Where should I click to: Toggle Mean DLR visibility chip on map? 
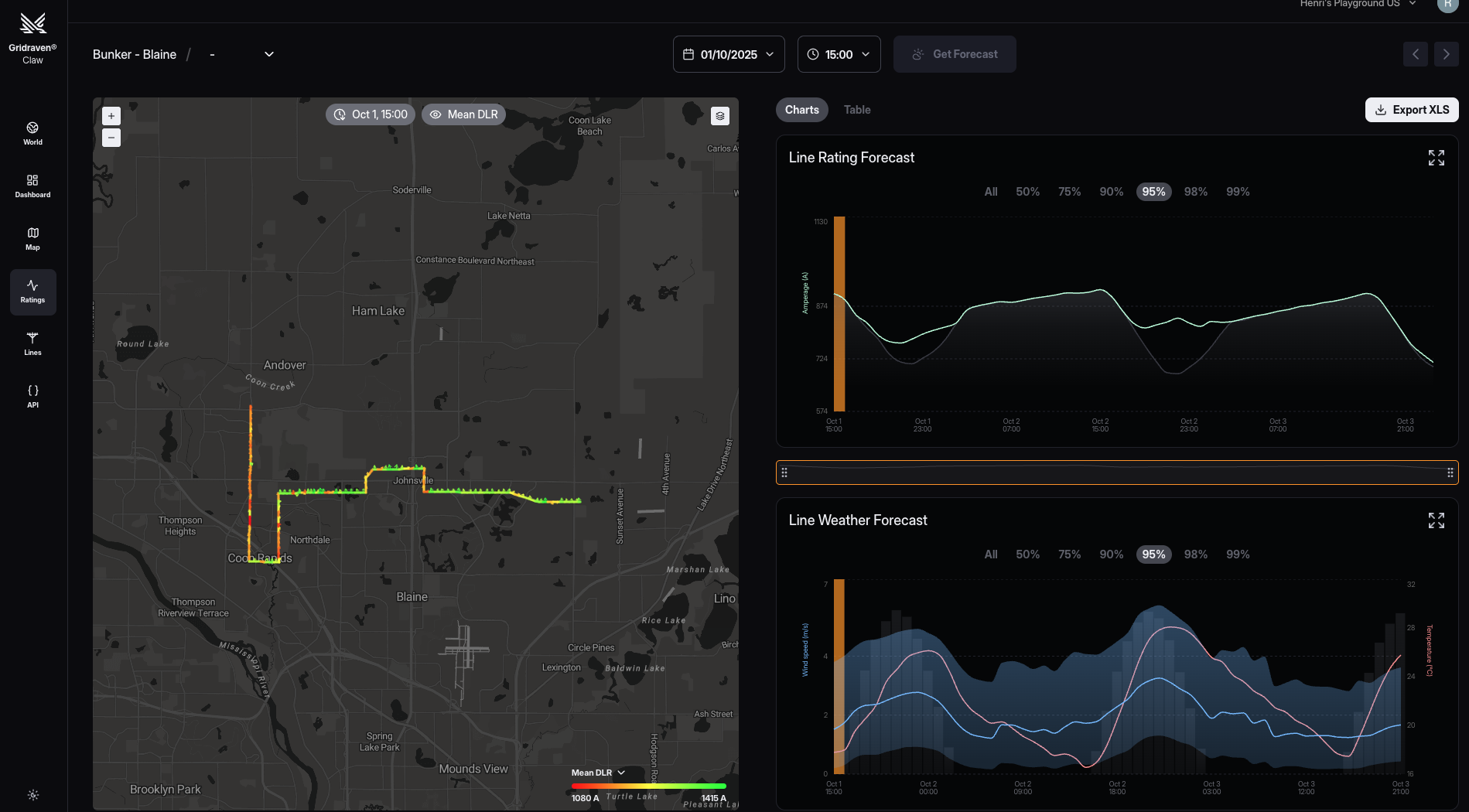463,114
